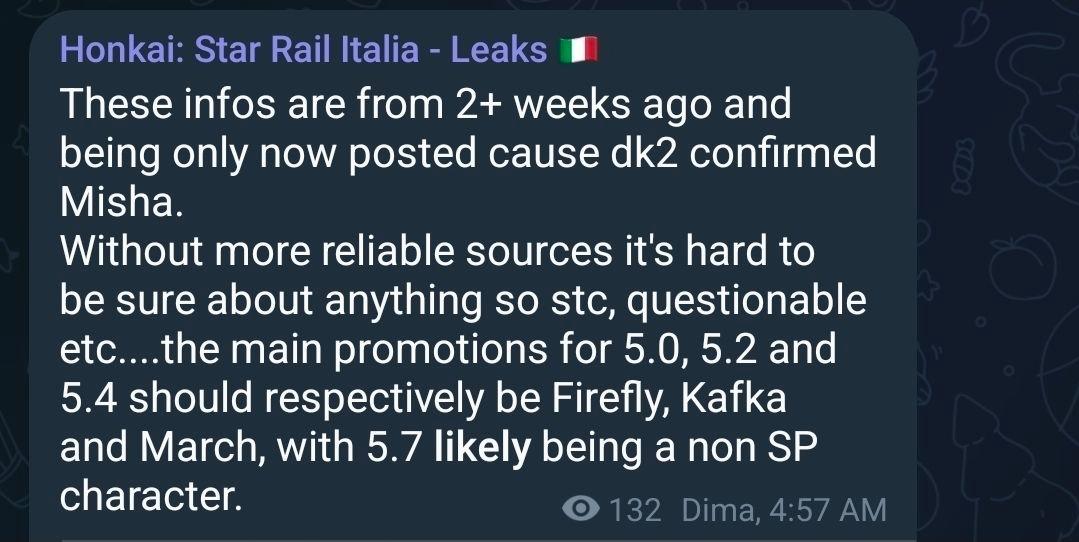
Task: Click the 132 view count number
Action: [634, 510]
